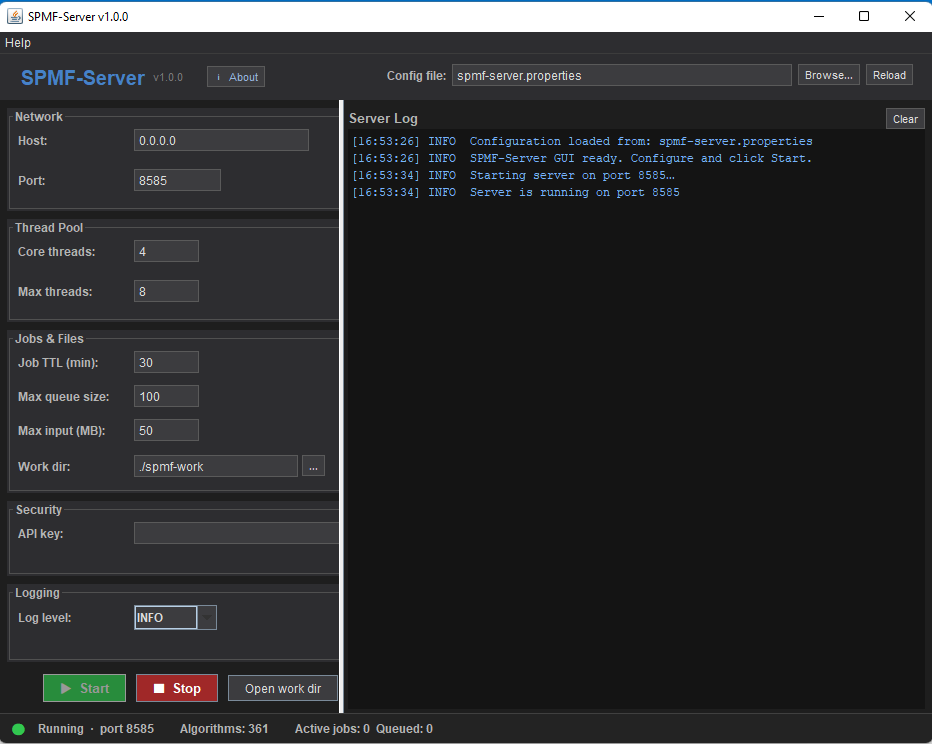The width and height of the screenshot is (932, 744).
Task: Browse for a config file
Action: (x=828, y=75)
